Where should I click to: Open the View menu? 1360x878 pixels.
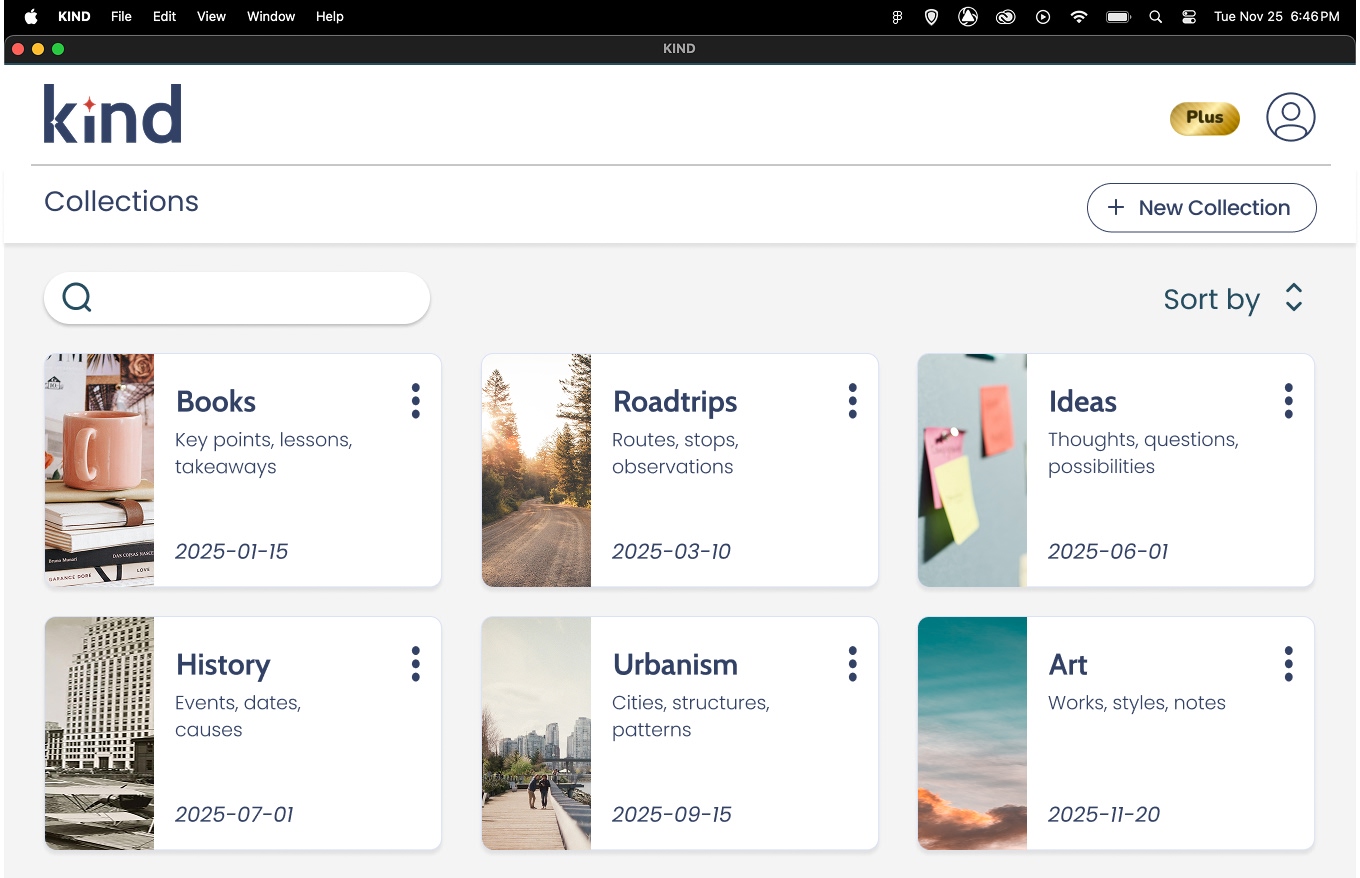click(211, 17)
